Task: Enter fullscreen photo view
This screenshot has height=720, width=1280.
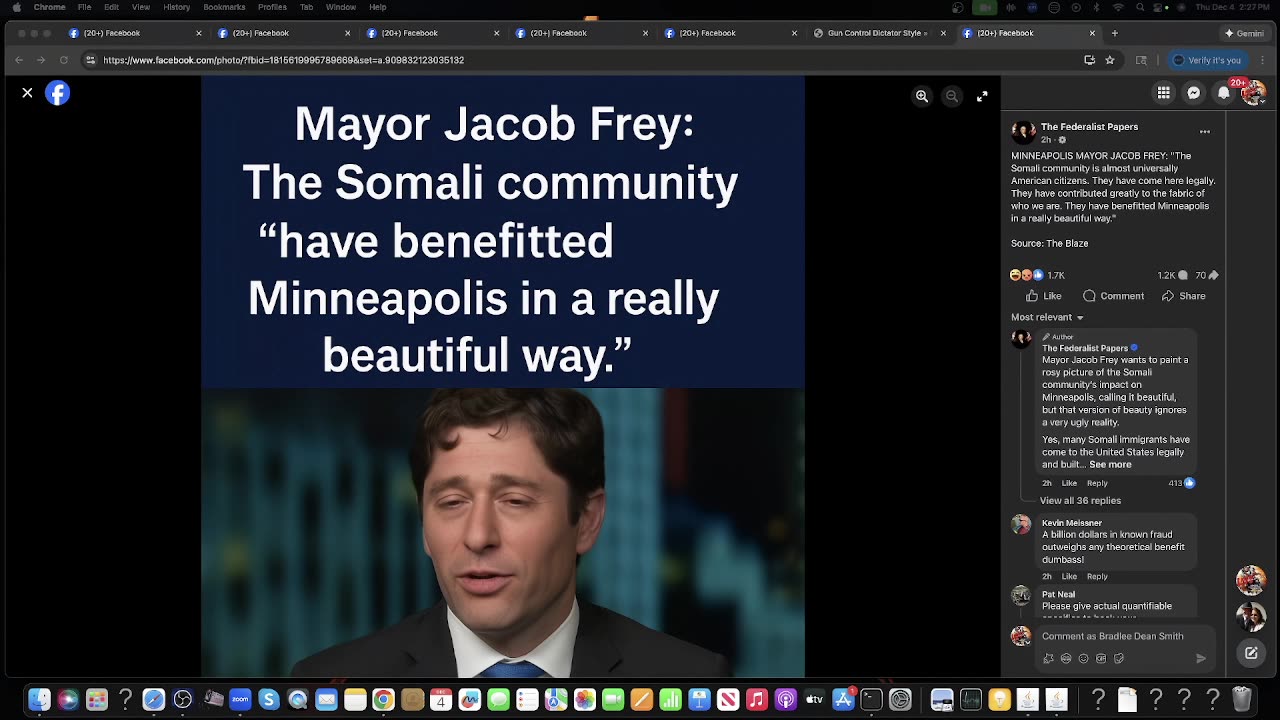Action: coord(982,96)
